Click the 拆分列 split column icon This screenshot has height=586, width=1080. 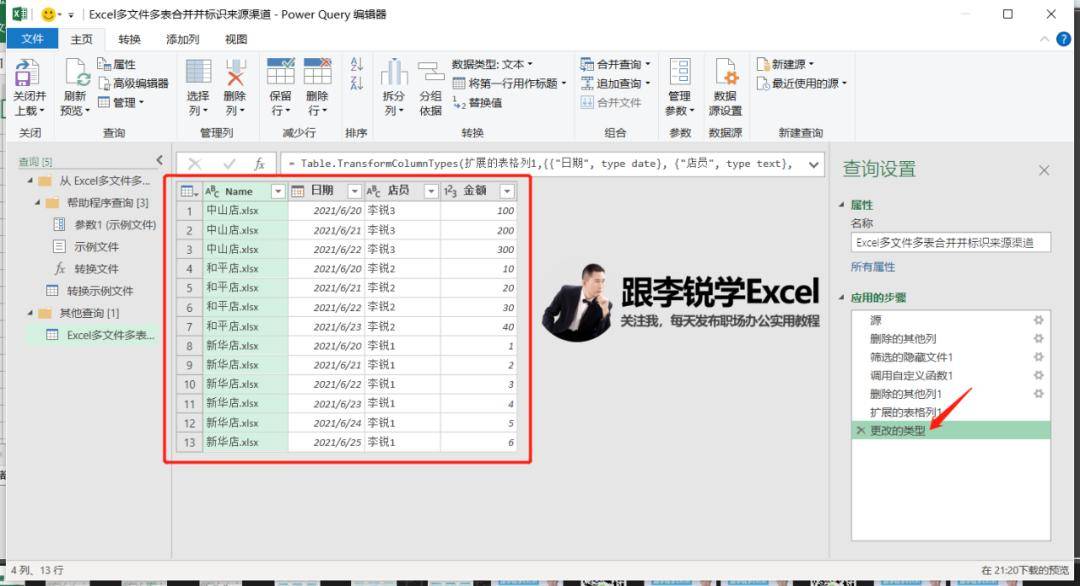(x=394, y=72)
